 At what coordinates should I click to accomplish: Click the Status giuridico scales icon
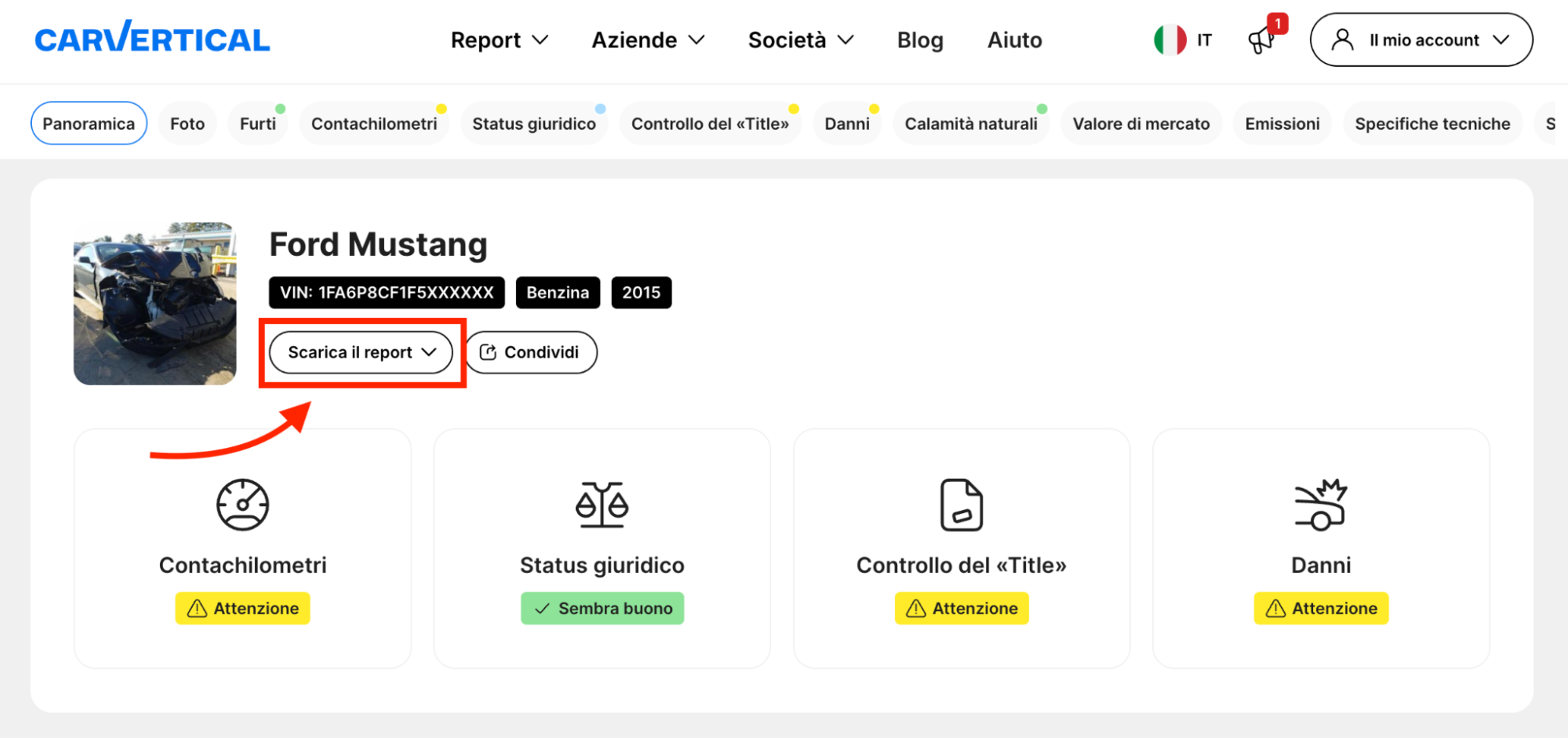tap(601, 505)
